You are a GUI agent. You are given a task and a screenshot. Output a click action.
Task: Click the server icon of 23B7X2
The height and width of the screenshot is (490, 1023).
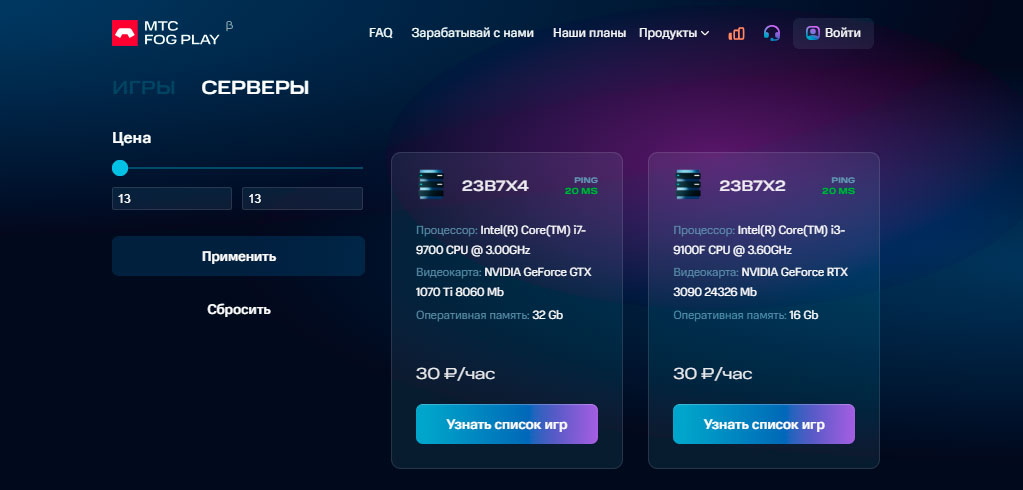pos(688,185)
